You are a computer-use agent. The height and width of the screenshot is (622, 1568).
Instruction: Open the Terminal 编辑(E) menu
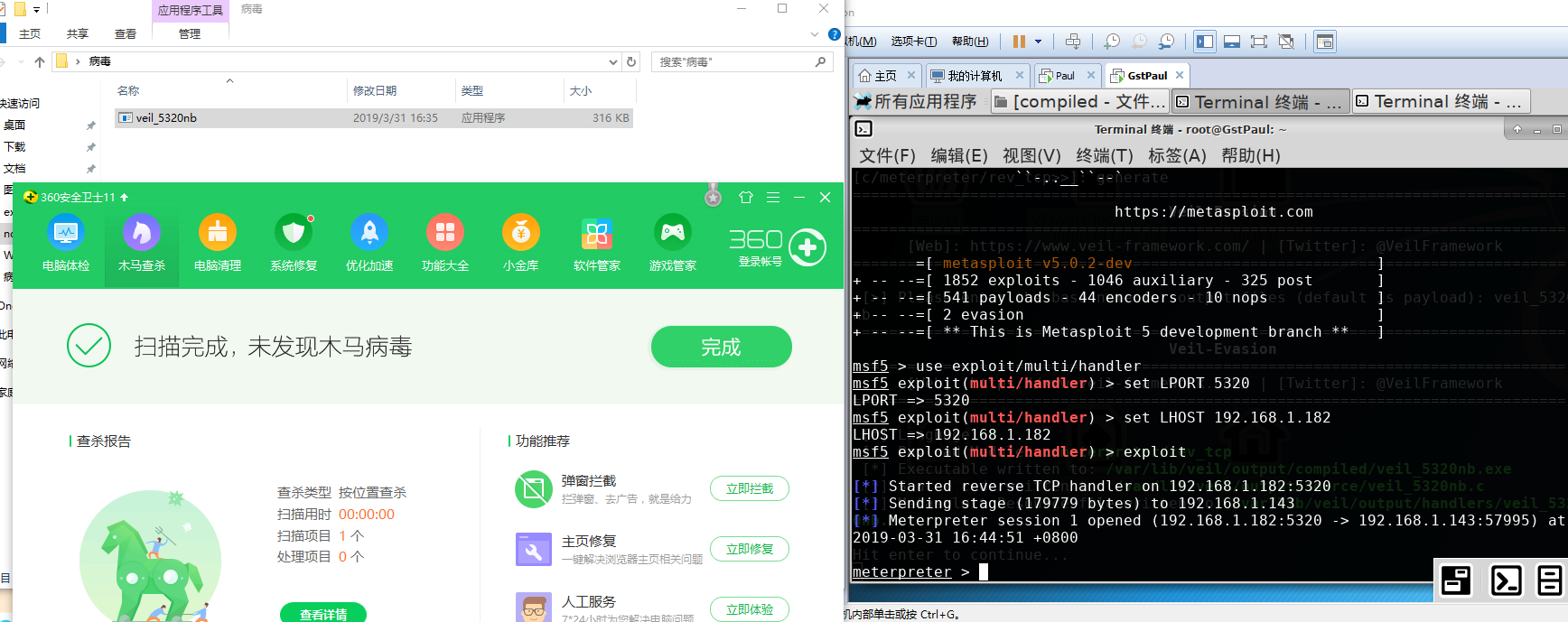tap(959, 155)
